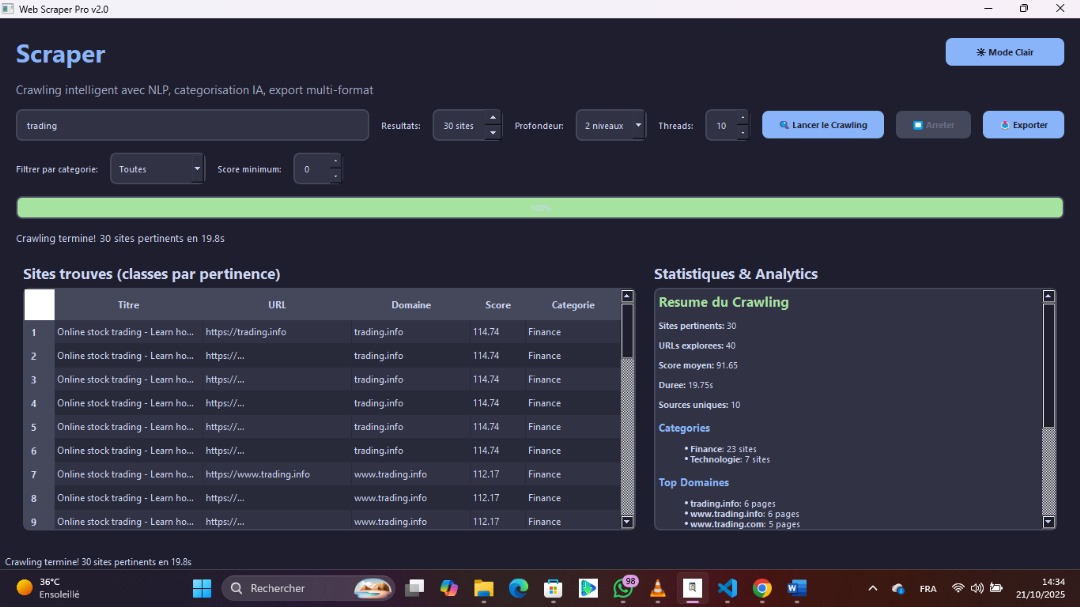The height and width of the screenshot is (607, 1080).
Task: Sort results by Domaine column header
Action: 411,305
